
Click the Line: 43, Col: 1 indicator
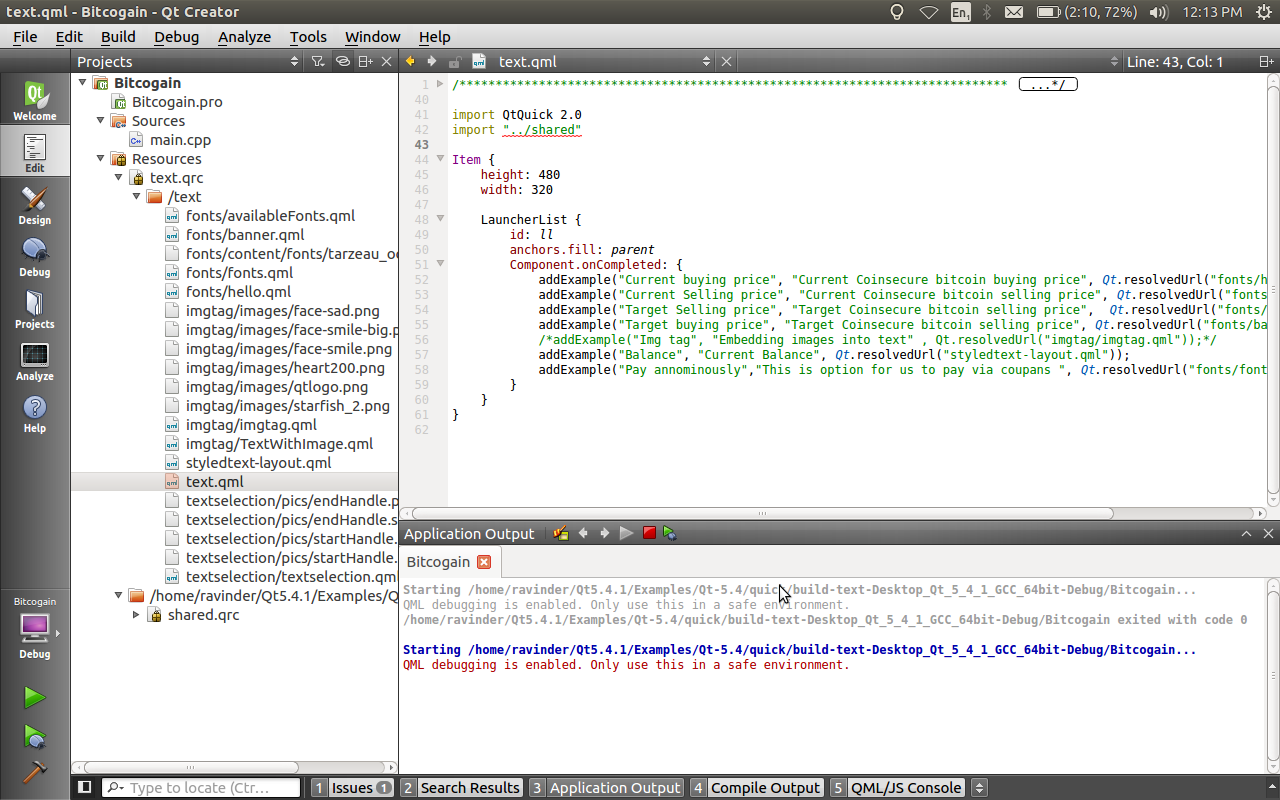[x=1175, y=62]
